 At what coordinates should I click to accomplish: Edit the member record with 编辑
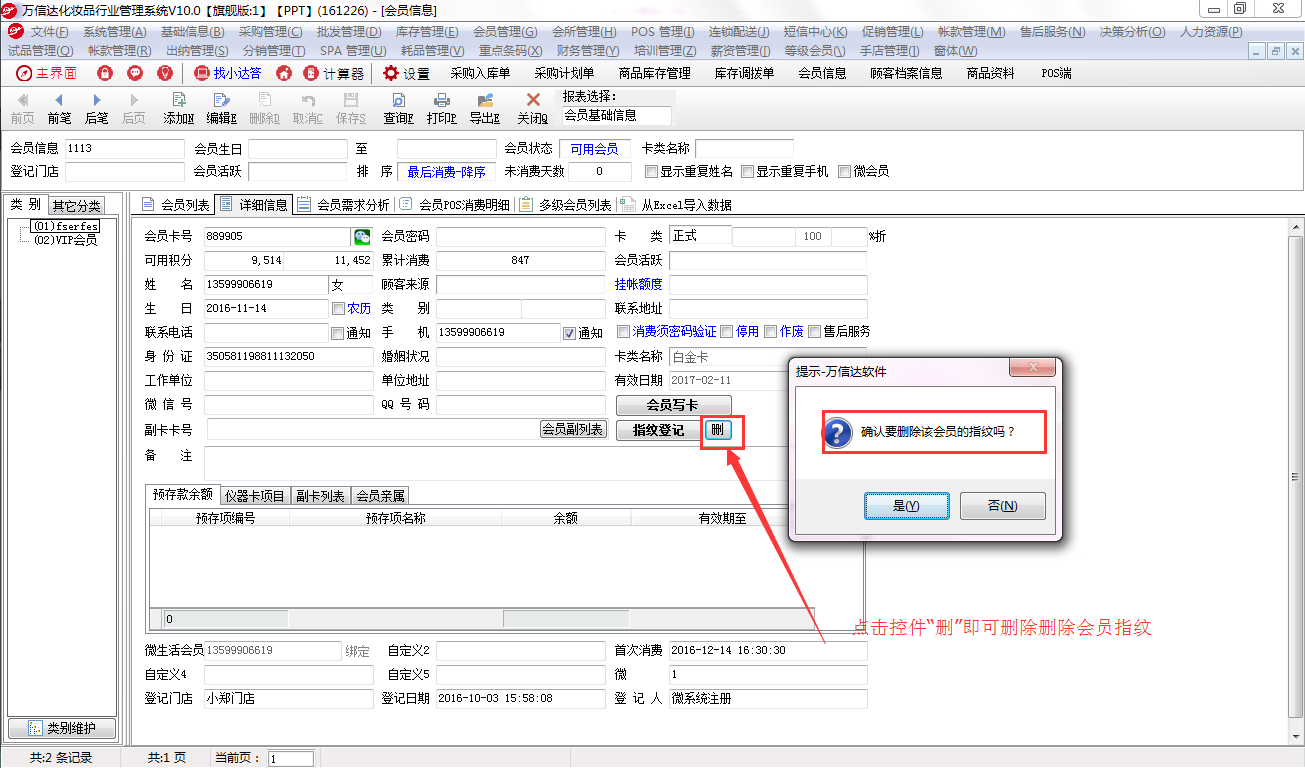pos(222,108)
